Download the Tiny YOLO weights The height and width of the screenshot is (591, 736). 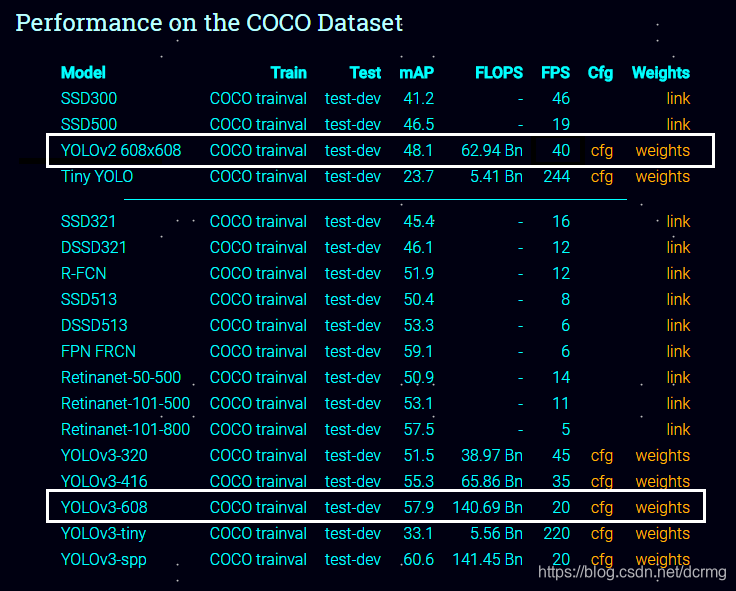click(663, 177)
